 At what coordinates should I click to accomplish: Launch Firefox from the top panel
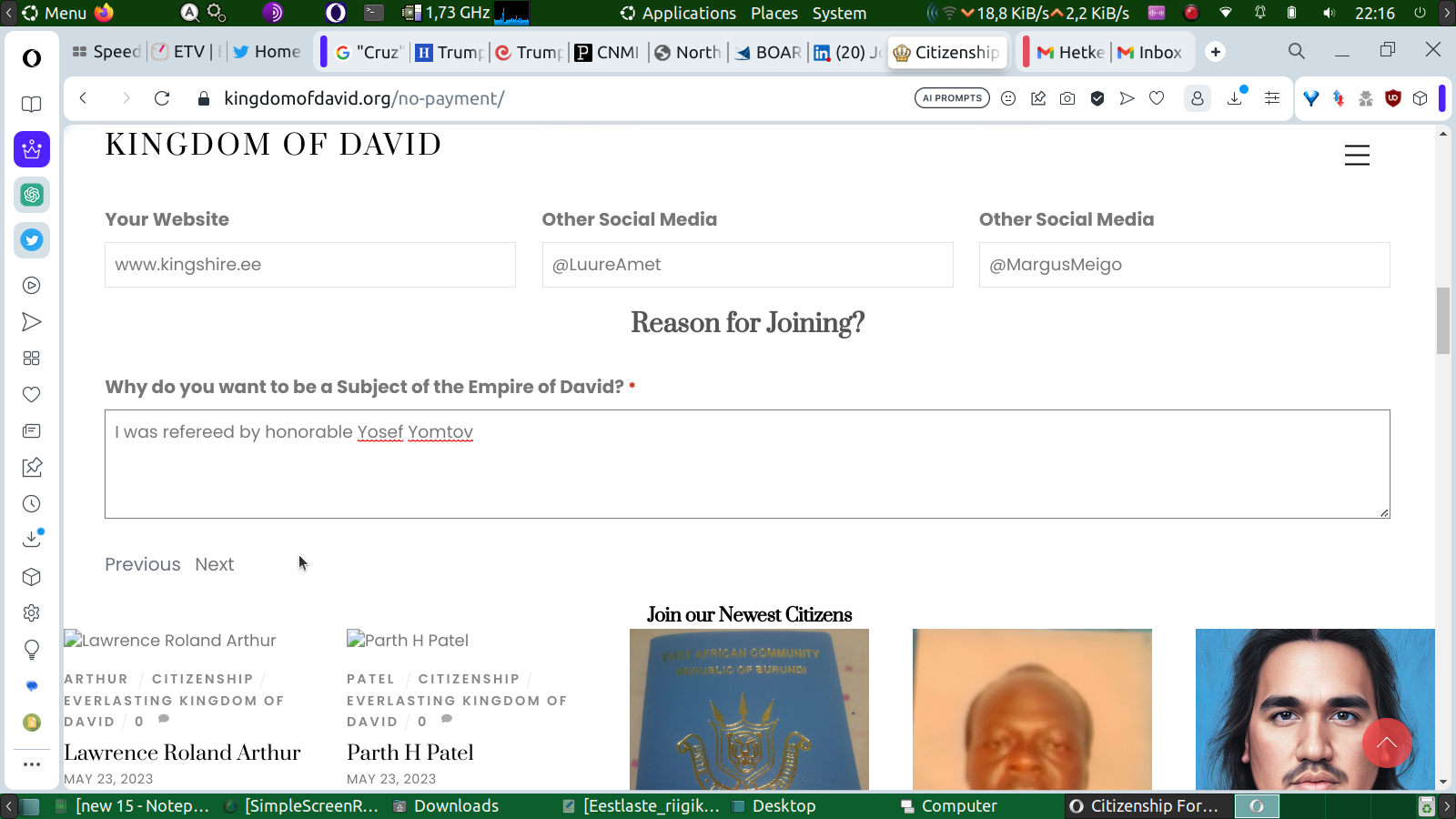point(105,13)
